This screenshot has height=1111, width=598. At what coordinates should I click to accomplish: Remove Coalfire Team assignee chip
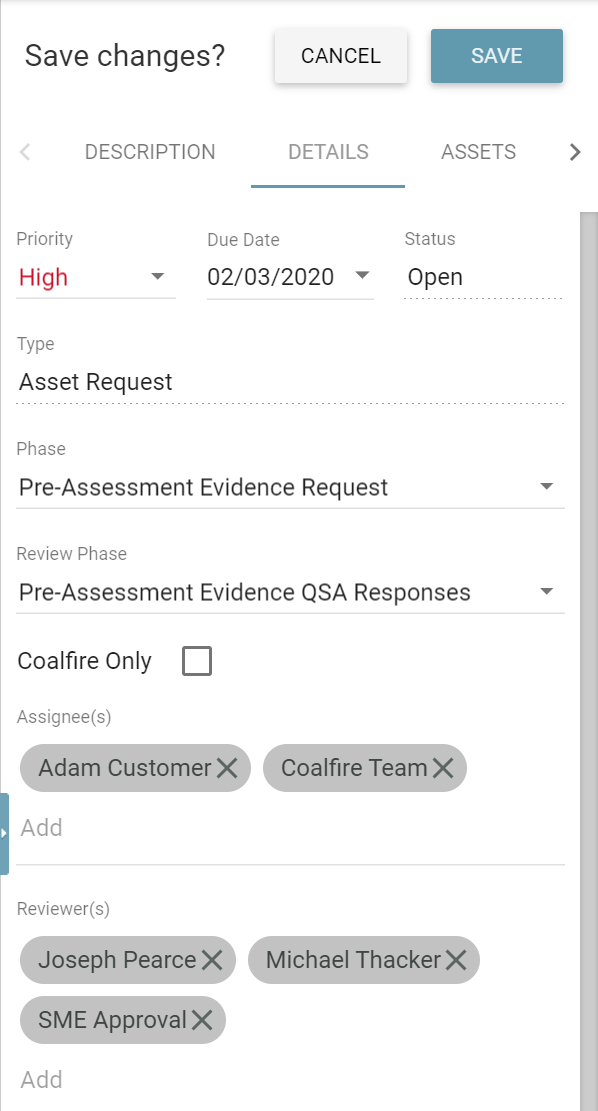[443, 767]
